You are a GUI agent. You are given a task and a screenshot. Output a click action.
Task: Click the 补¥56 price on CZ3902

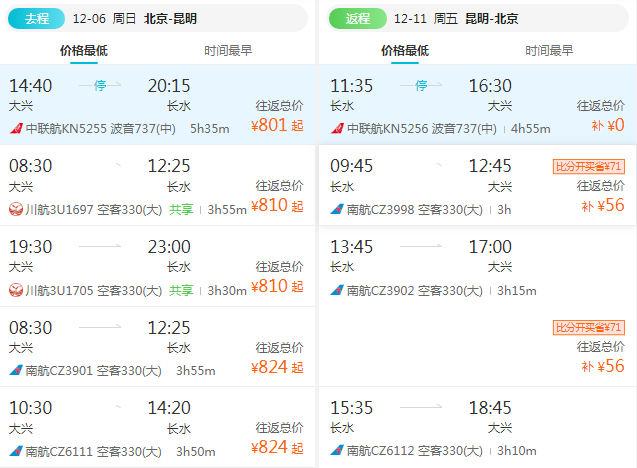(603, 366)
